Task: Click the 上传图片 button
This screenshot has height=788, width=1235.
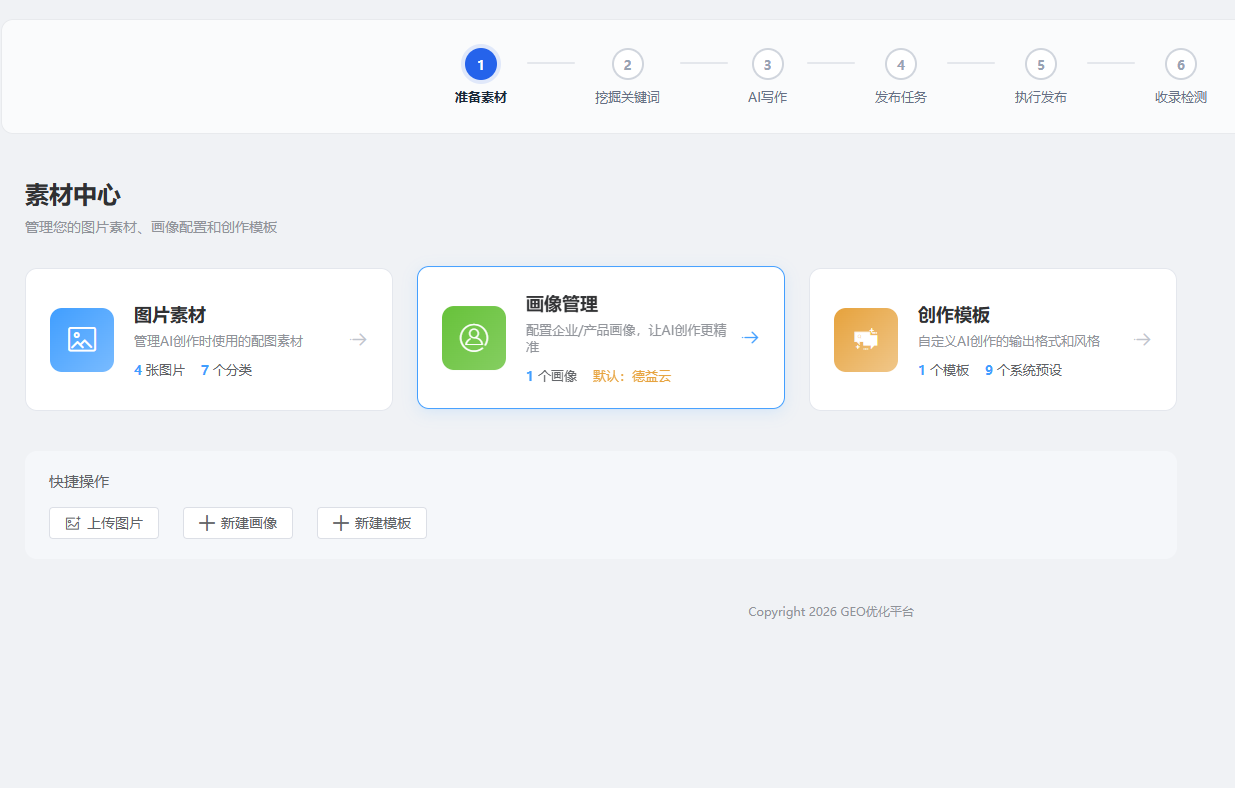Action: [104, 522]
